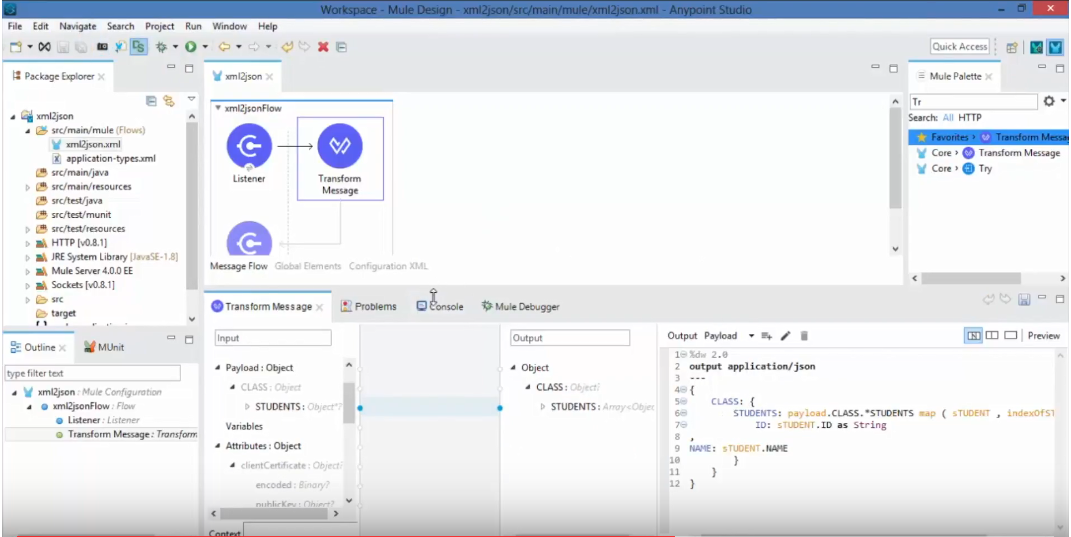Click the add new target icon beside Payload

767,336
